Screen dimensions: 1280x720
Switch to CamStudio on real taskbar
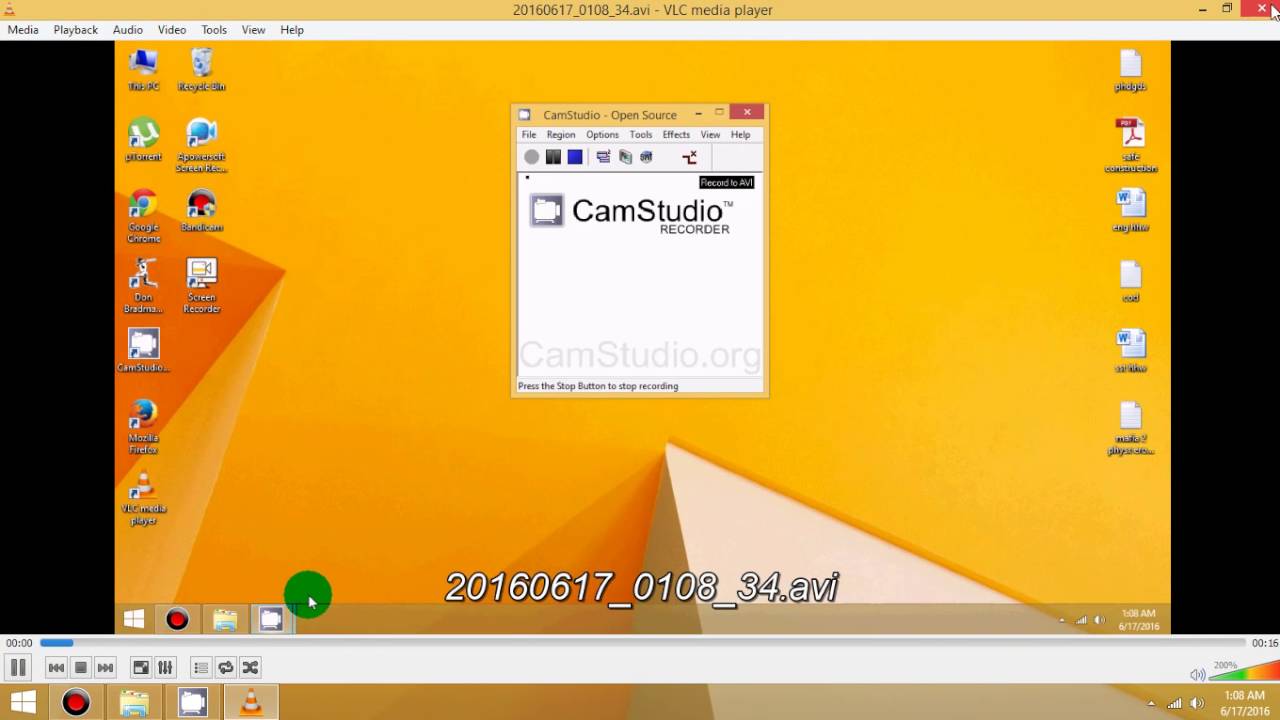point(193,703)
